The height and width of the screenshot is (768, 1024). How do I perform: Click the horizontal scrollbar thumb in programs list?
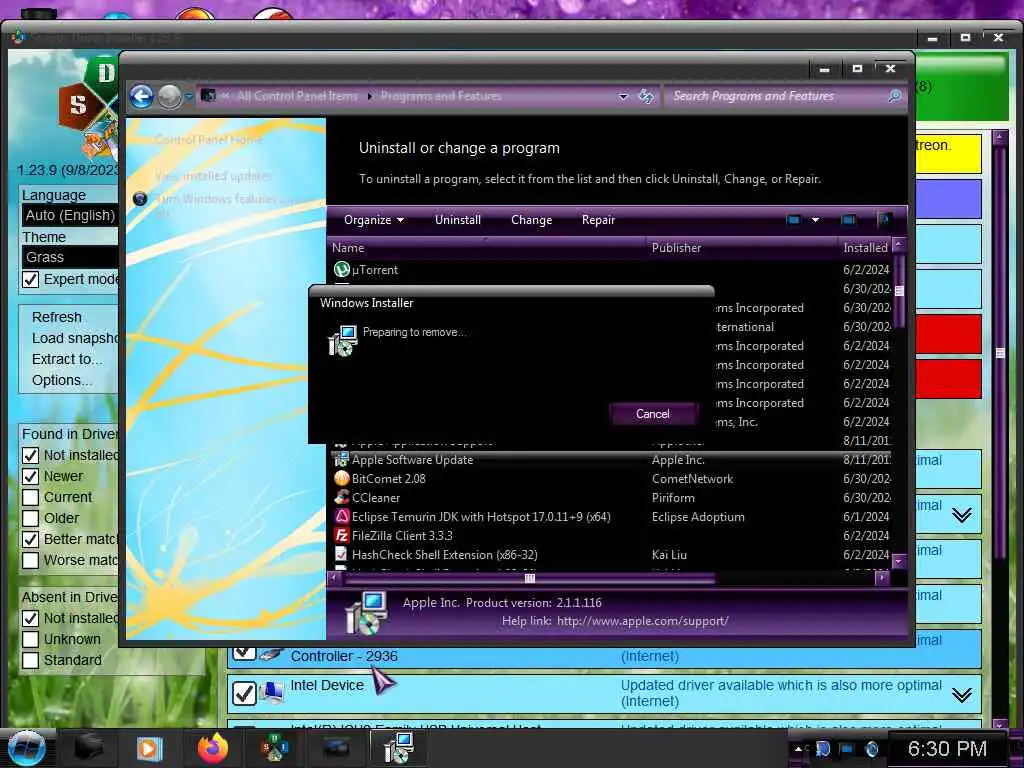pos(530,579)
